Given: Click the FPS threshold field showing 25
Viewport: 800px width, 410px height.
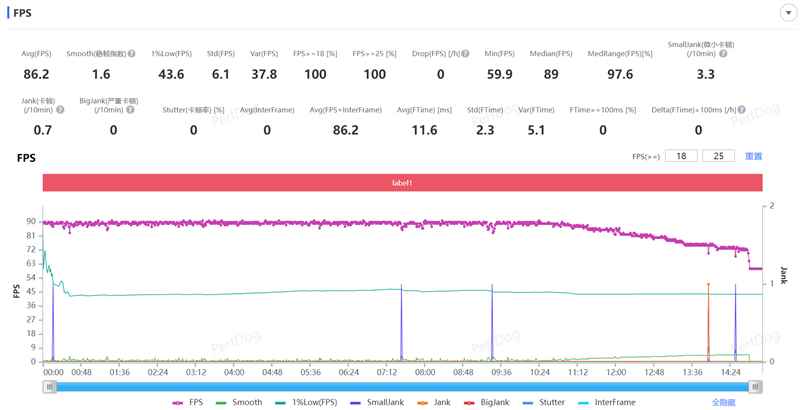Looking at the screenshot, I should [x=717, y=157].
